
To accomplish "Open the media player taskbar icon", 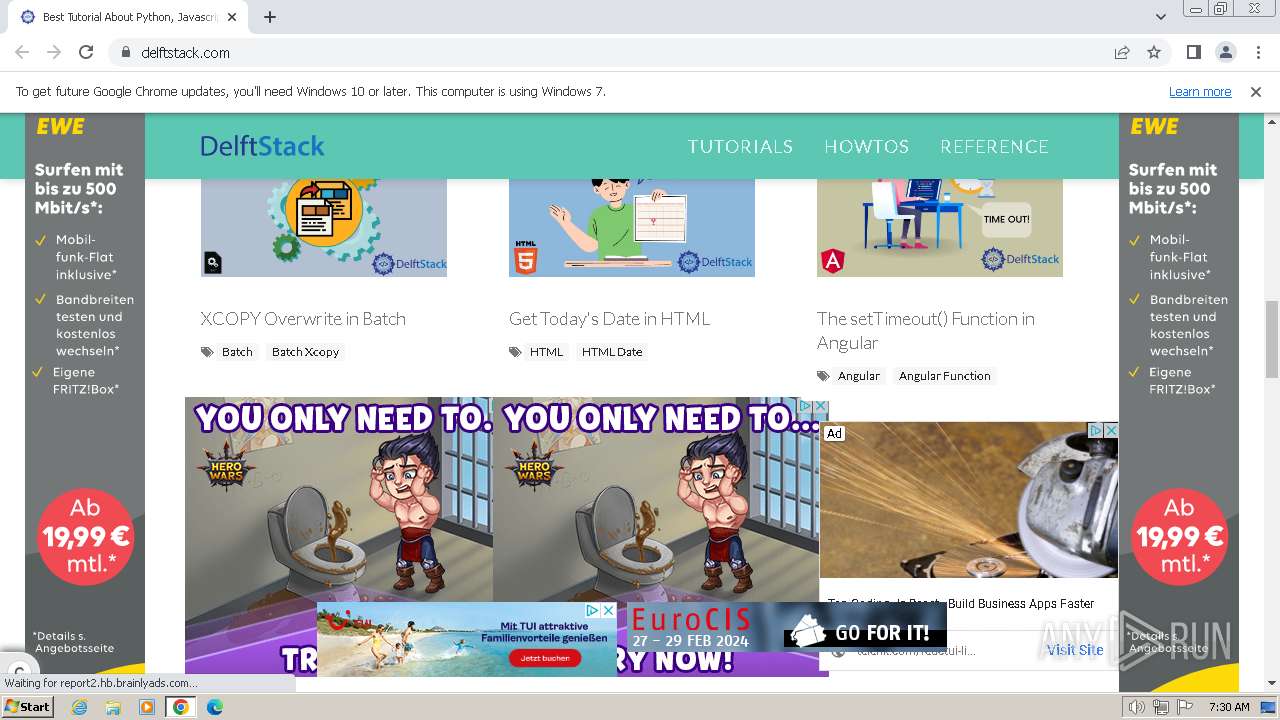I will point(147,707).
